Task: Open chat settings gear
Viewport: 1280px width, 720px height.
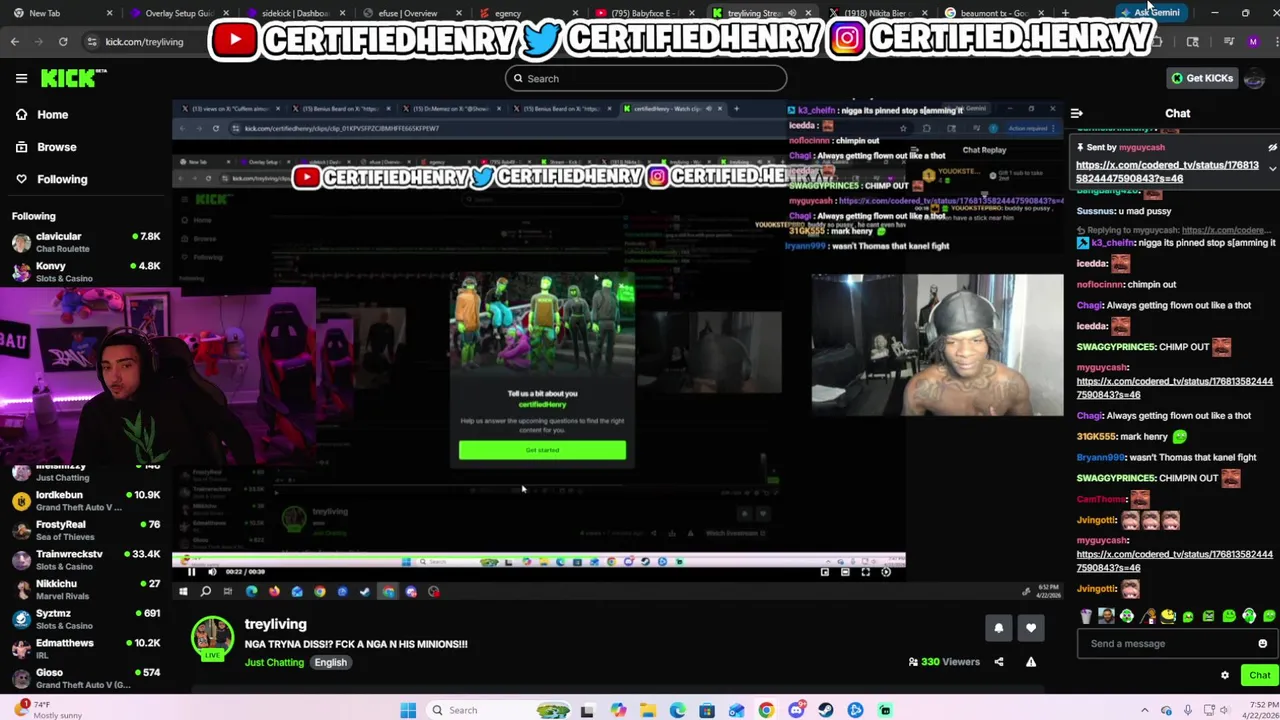Action: click(x=1225, y=675)
